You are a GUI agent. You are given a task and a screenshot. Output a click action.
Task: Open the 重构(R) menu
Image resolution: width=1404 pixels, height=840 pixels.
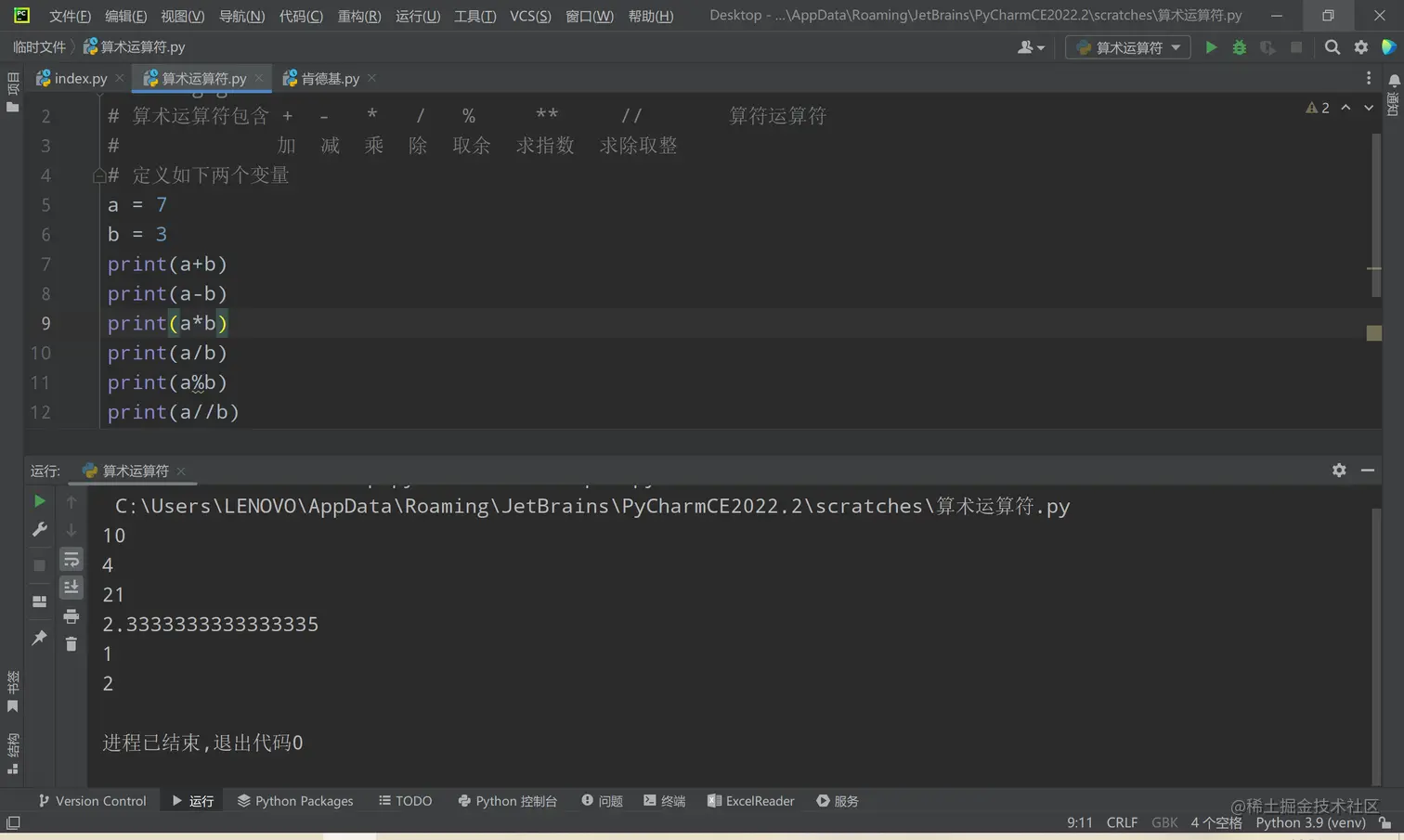(x=359, y=16)
